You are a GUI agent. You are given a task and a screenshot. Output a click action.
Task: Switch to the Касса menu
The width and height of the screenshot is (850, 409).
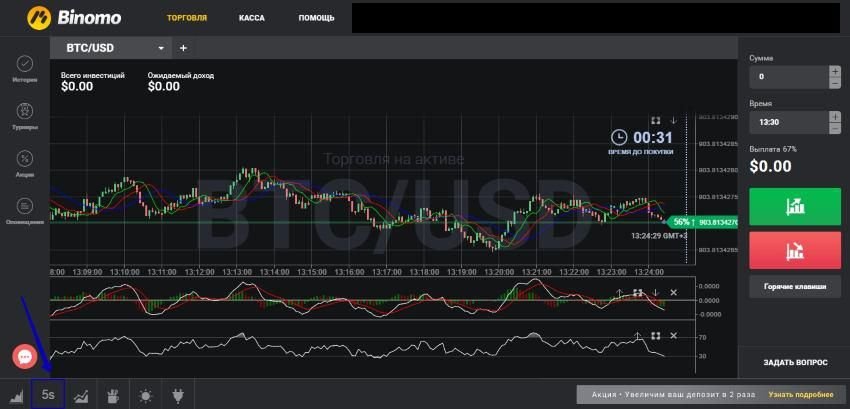coord(252,18)
